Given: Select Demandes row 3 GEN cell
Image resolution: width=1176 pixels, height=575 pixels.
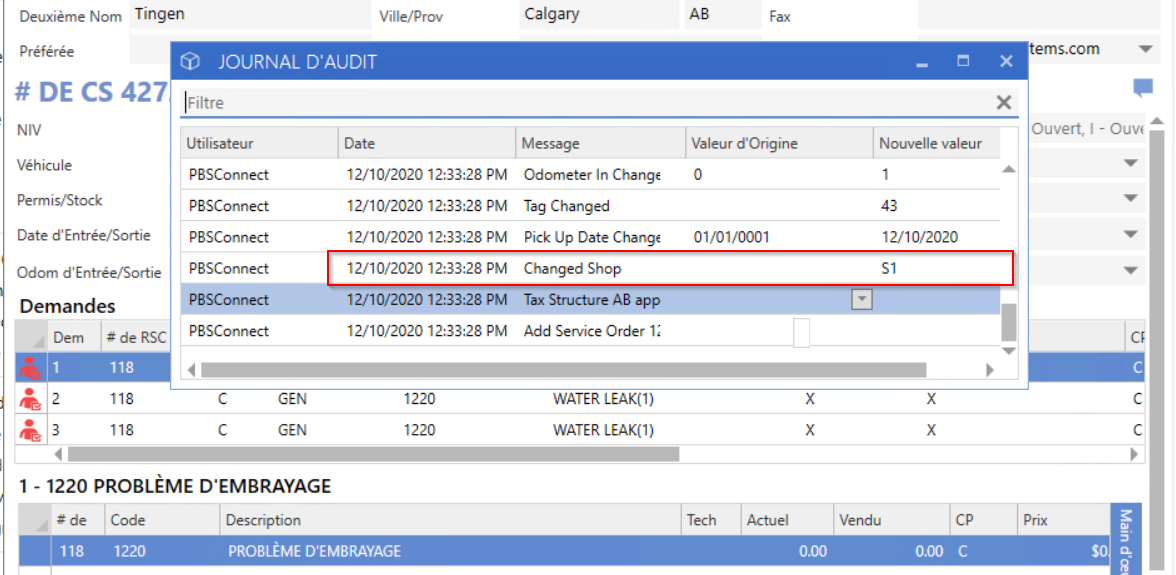Looking at the screenshot, I should tap(292, 430).
